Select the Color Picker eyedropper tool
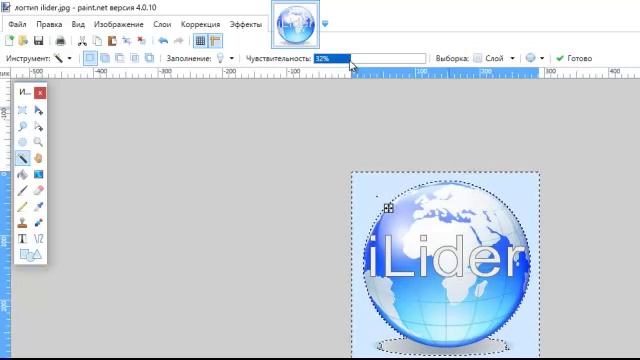The width and height of the screenshot is (640, 360). coord(38,207)
